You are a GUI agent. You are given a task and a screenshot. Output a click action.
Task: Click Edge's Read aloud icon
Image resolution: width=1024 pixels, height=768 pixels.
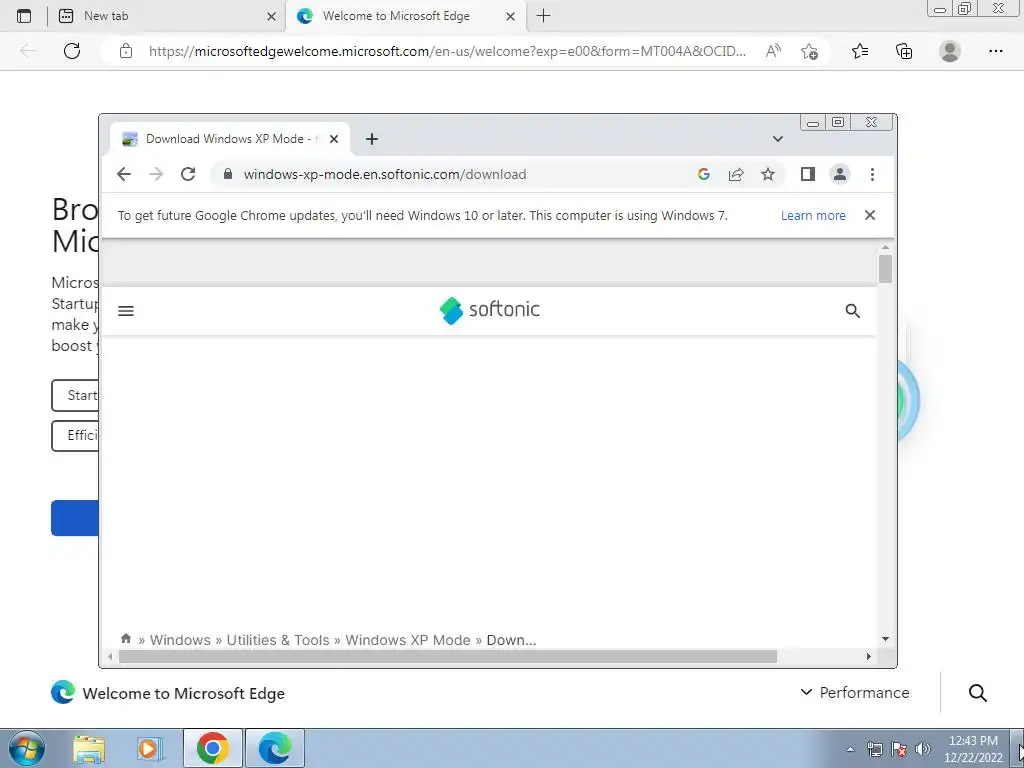pyautogui.click(x=773, y=51)
